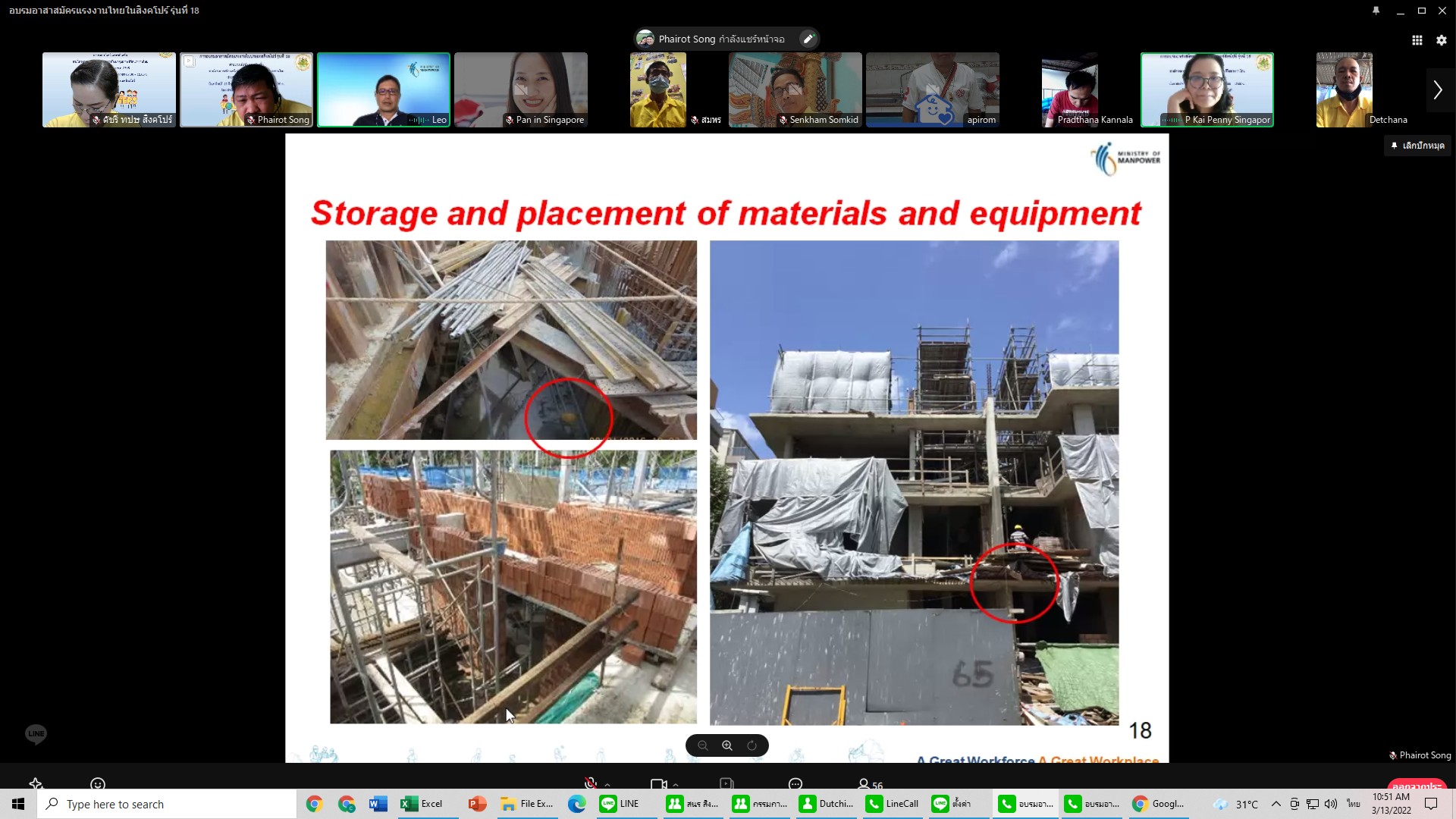The image size is (1456, 819).
Task: Switch to Excel in the taskbar
Action: (x=422, y=804)
